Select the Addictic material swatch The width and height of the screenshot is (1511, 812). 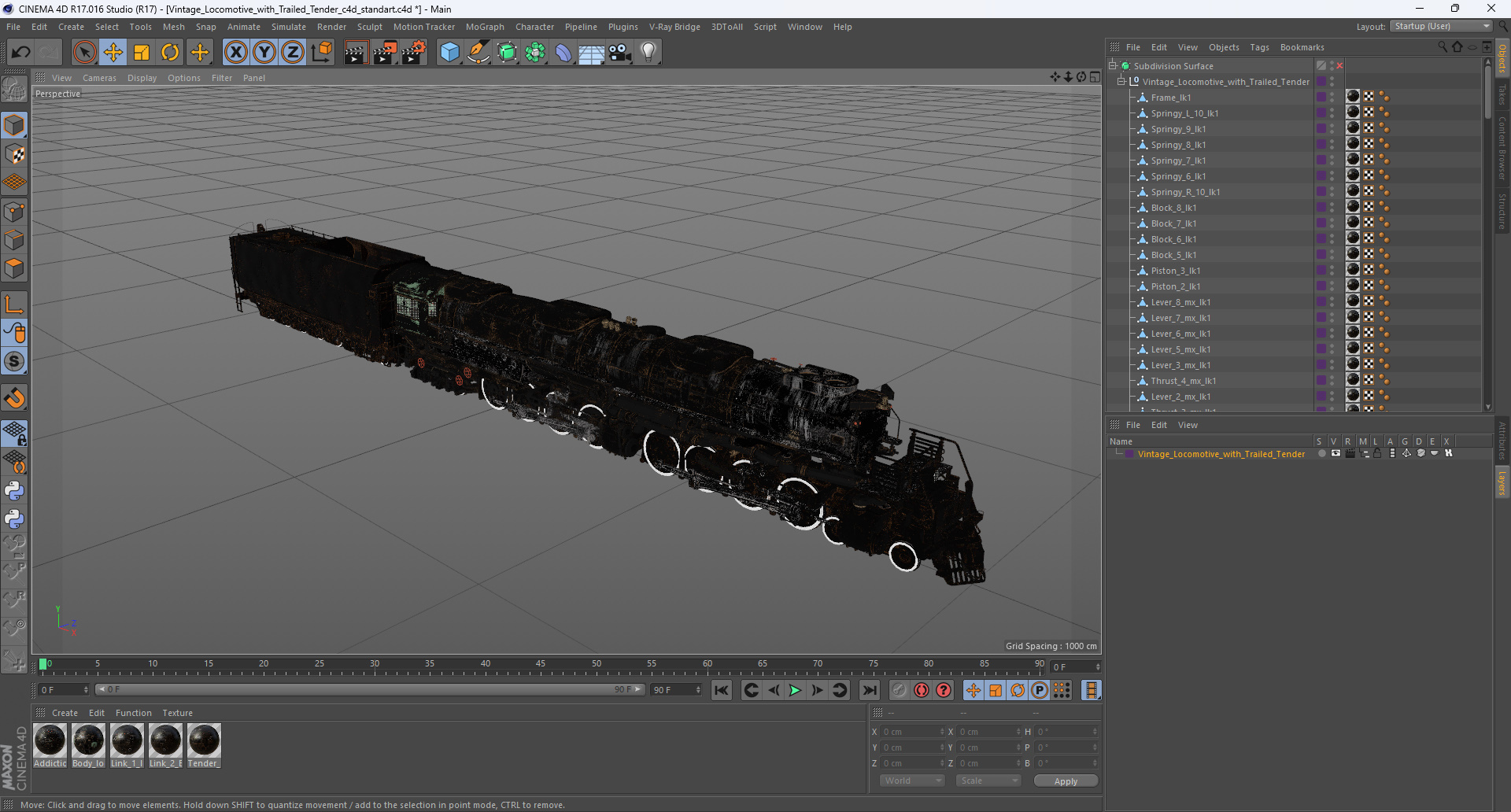[x=50, y=740]
